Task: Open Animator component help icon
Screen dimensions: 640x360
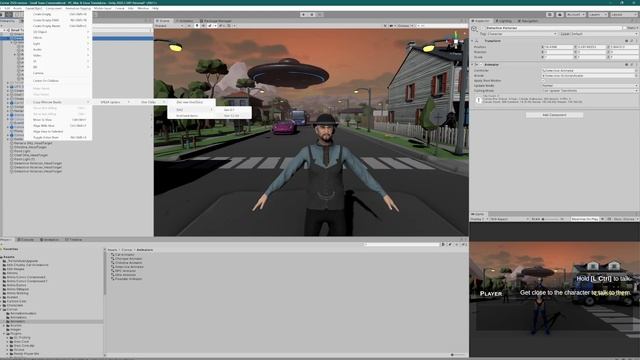Action: click(627, 64)
